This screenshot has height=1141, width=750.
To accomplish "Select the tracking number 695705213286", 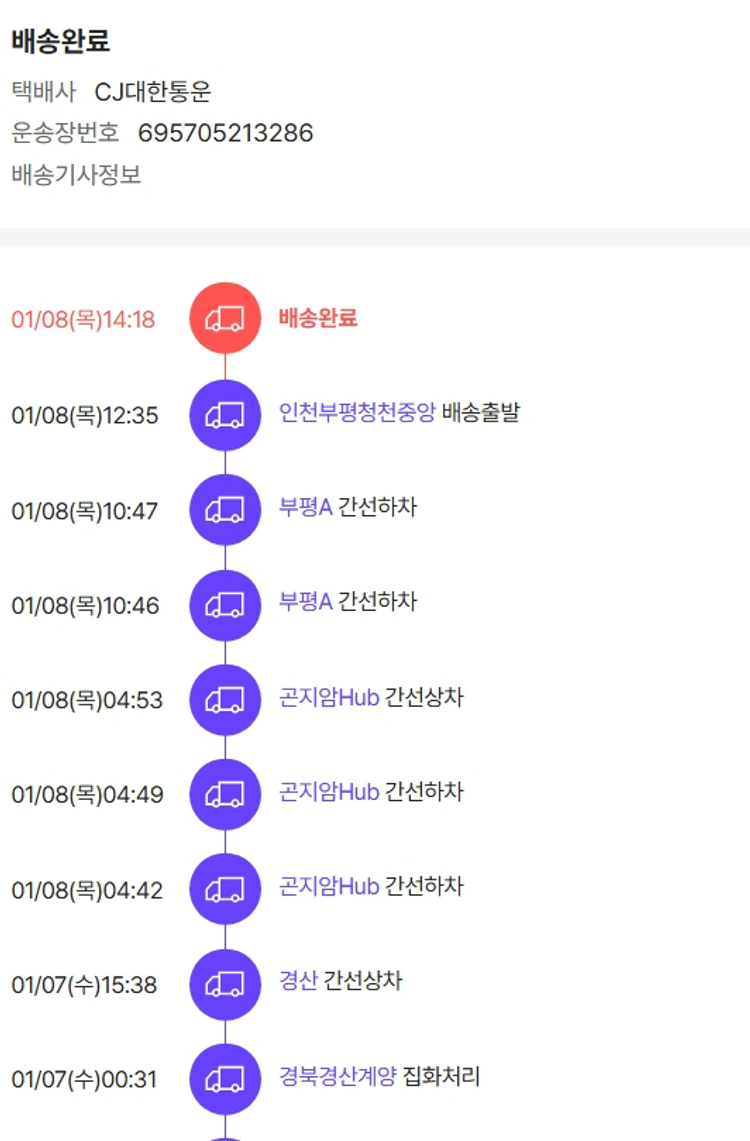I will click(x=225, y=133).
